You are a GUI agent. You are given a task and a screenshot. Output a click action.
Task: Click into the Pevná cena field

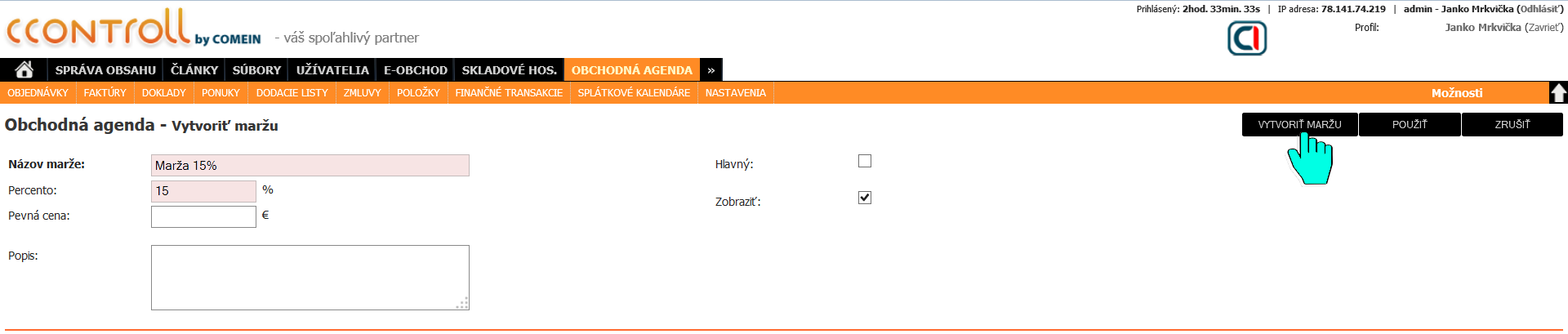[x=203, y=217]
